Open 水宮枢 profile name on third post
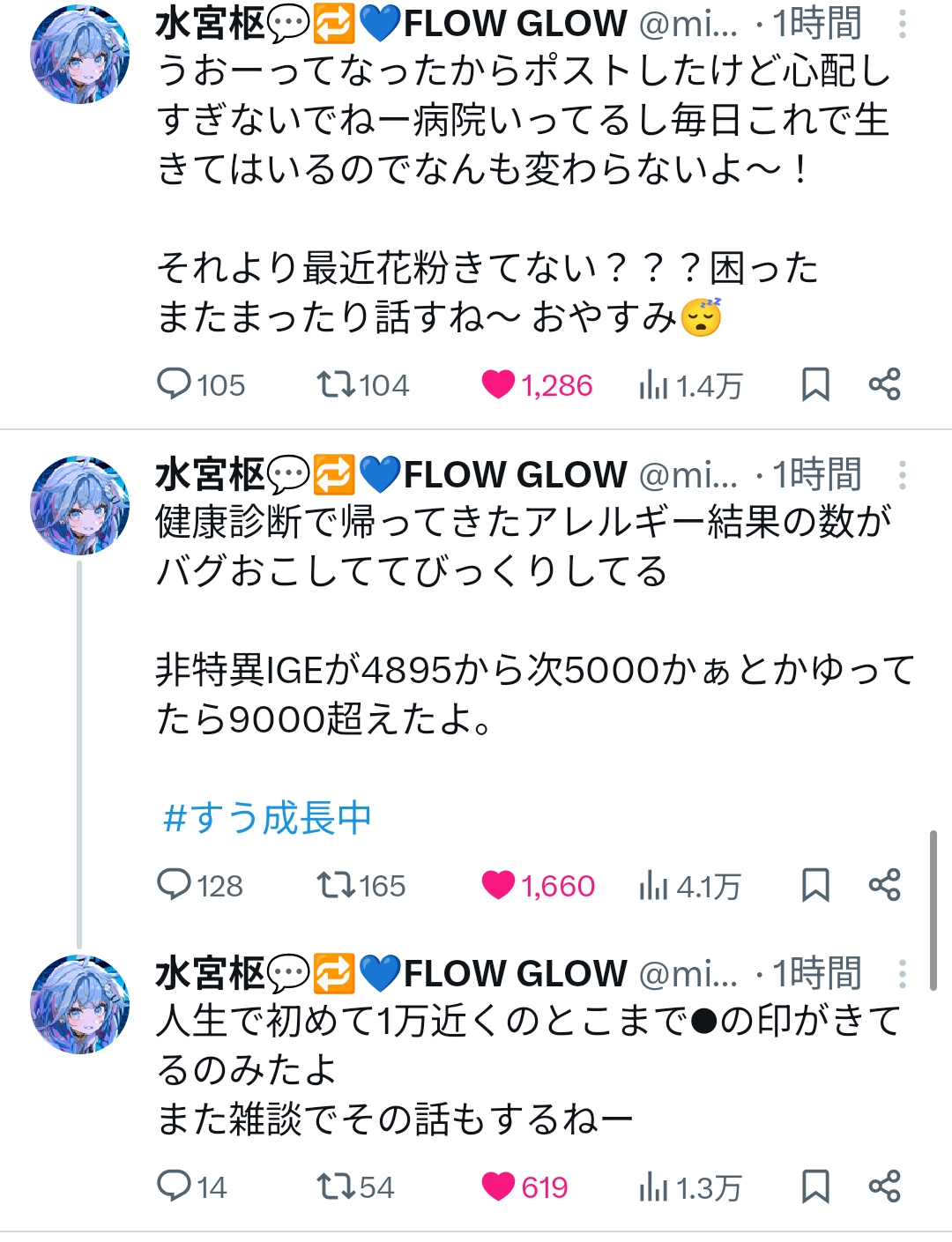 point(210,974)
